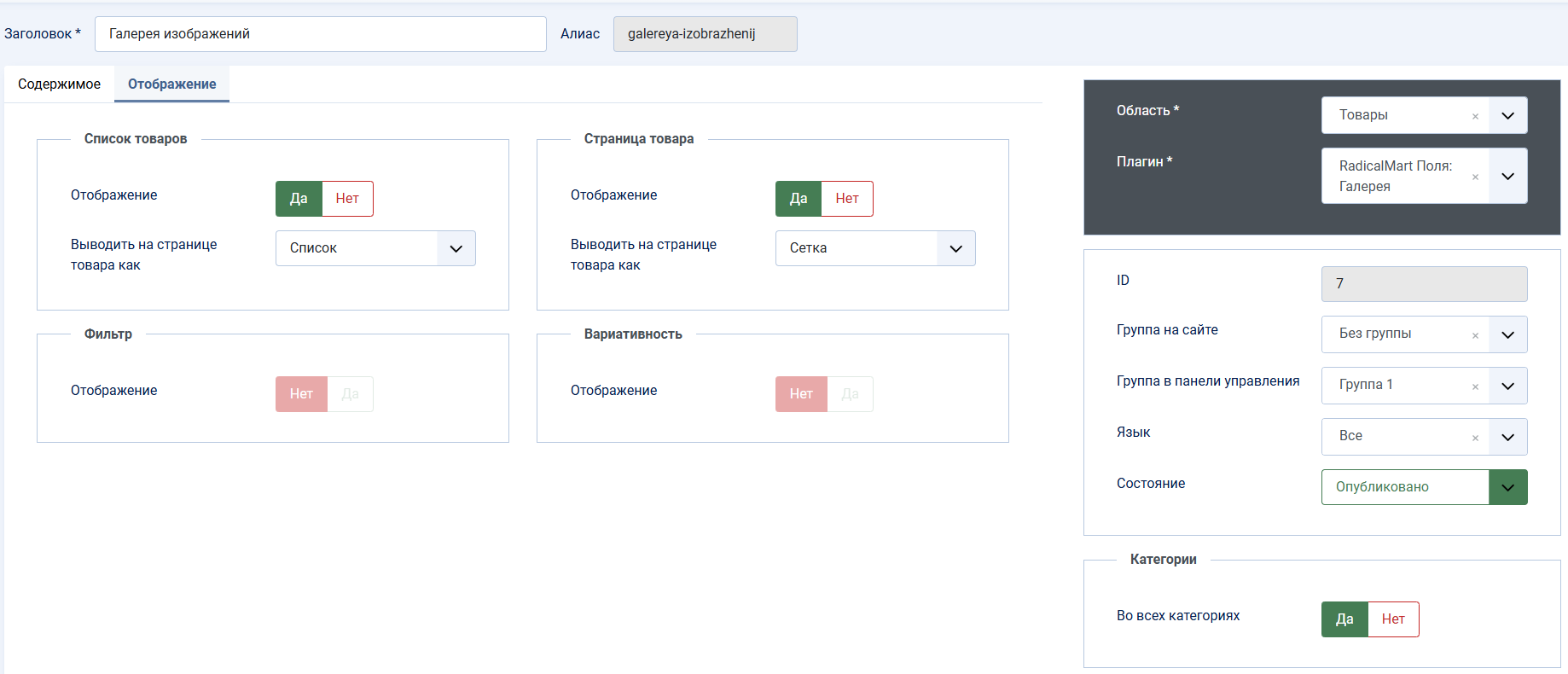
Task: Clear the Область selection with the x icon
Action: coord(1475,116)
